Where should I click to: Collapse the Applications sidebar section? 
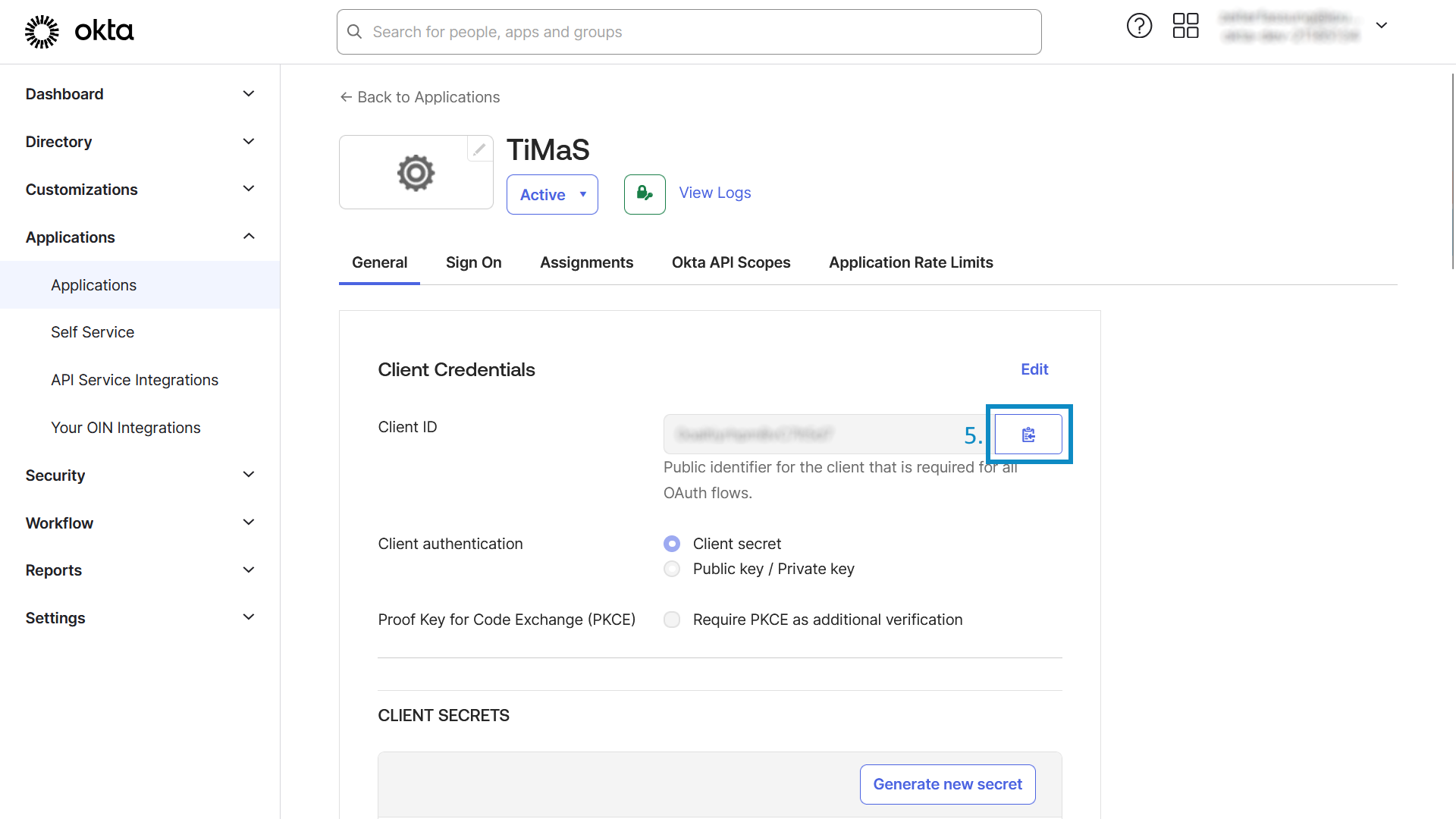pos(140,237)
